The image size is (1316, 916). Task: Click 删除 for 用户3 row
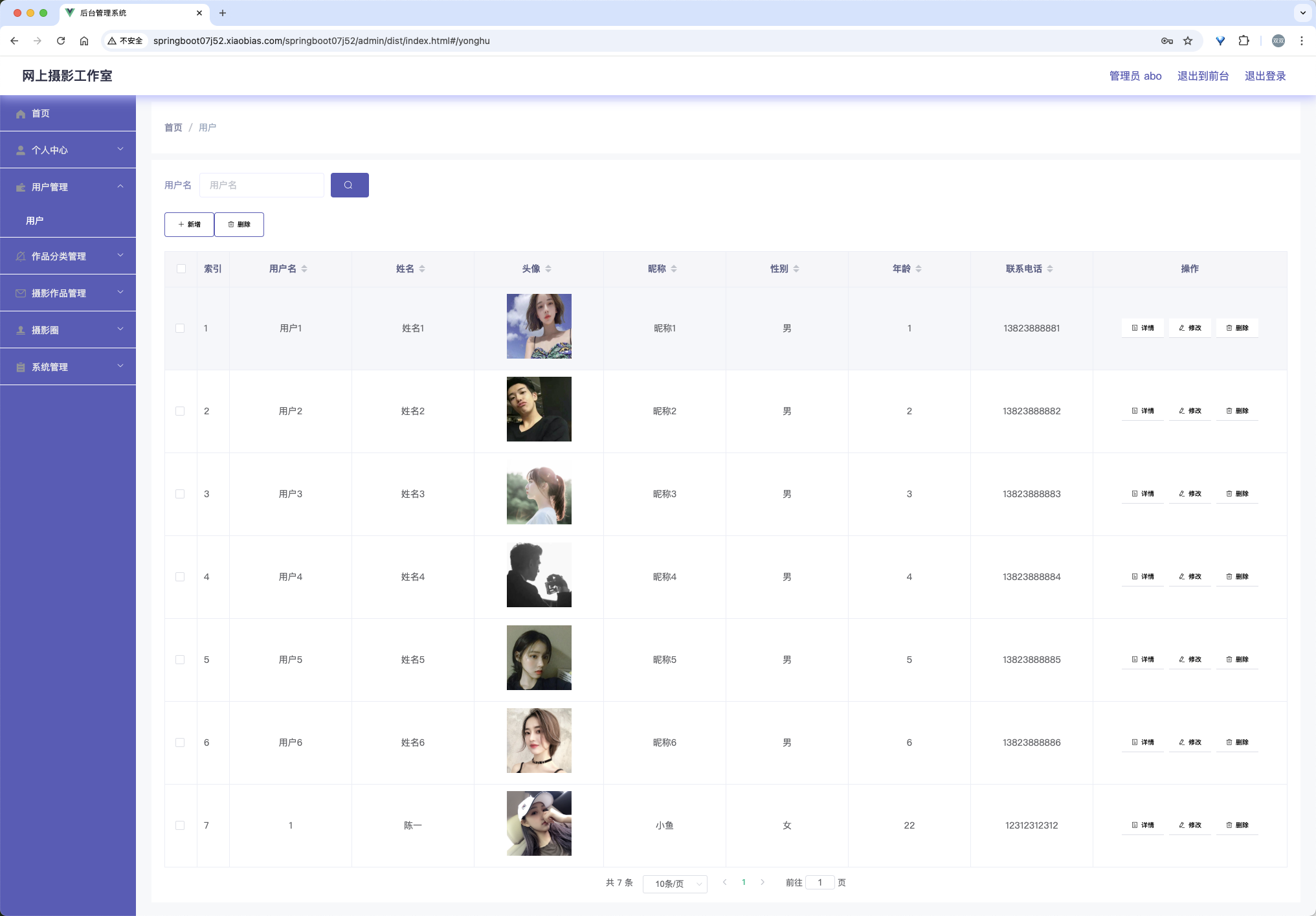[x=1237, y=494]
